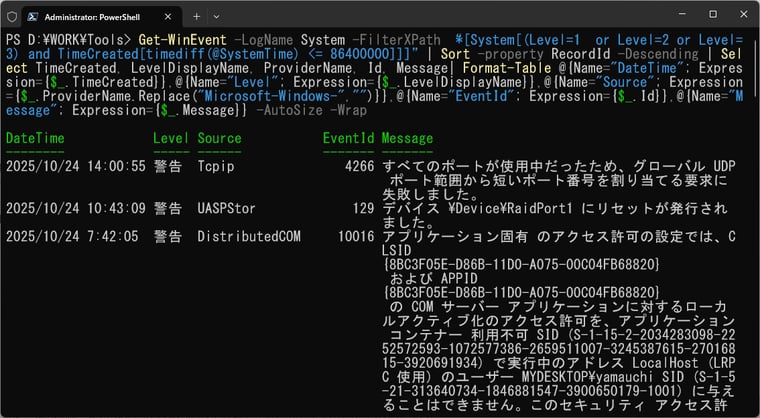Screen dimensions: 760x418
Task: Click the Message column header
Action: point(407,136)
